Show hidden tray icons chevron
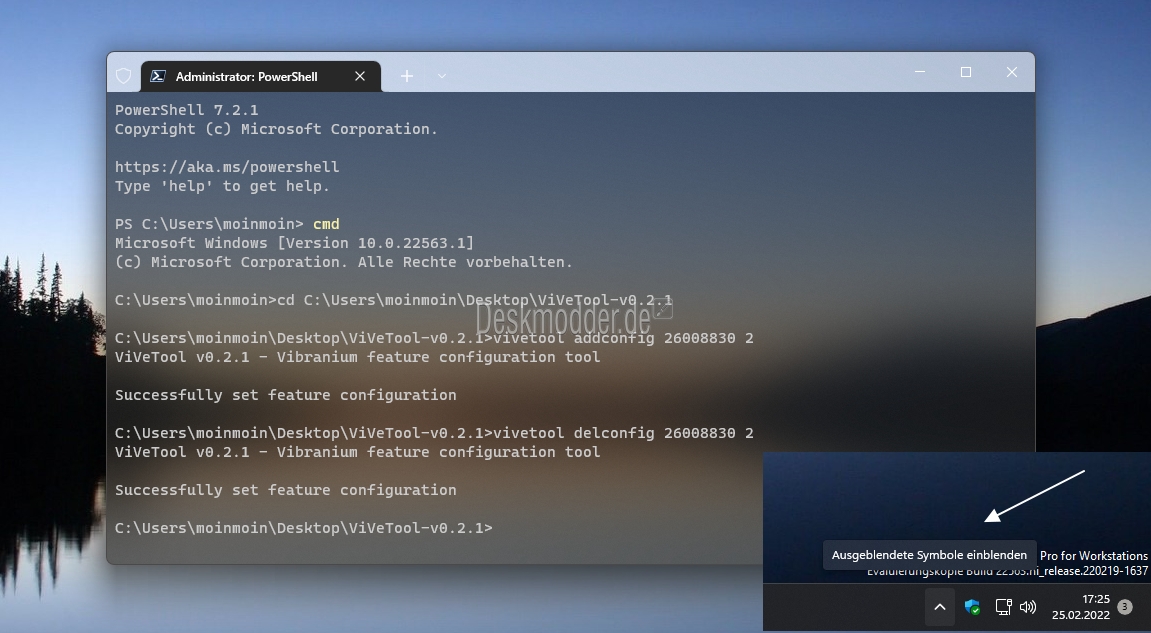This screenshot has width=1151, height=633. pos(940,607)
